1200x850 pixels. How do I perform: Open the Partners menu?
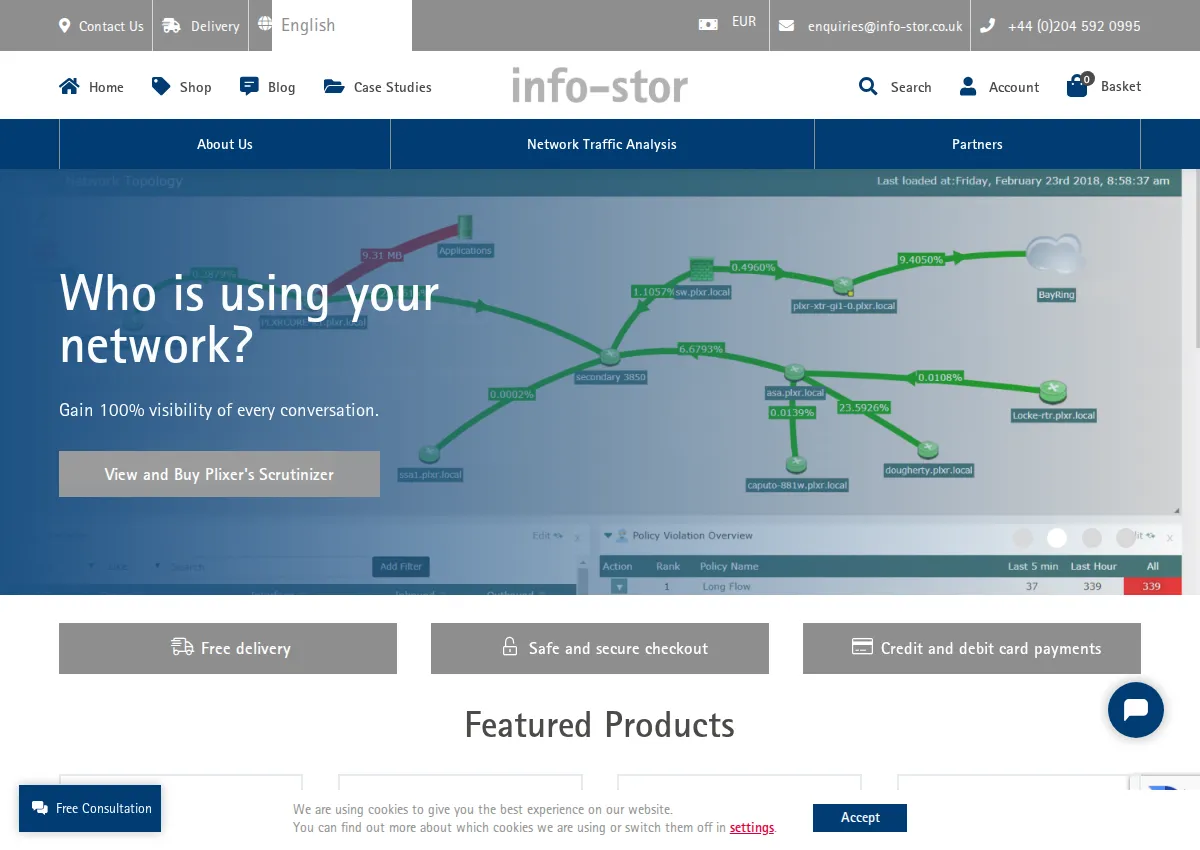[977, 144]
